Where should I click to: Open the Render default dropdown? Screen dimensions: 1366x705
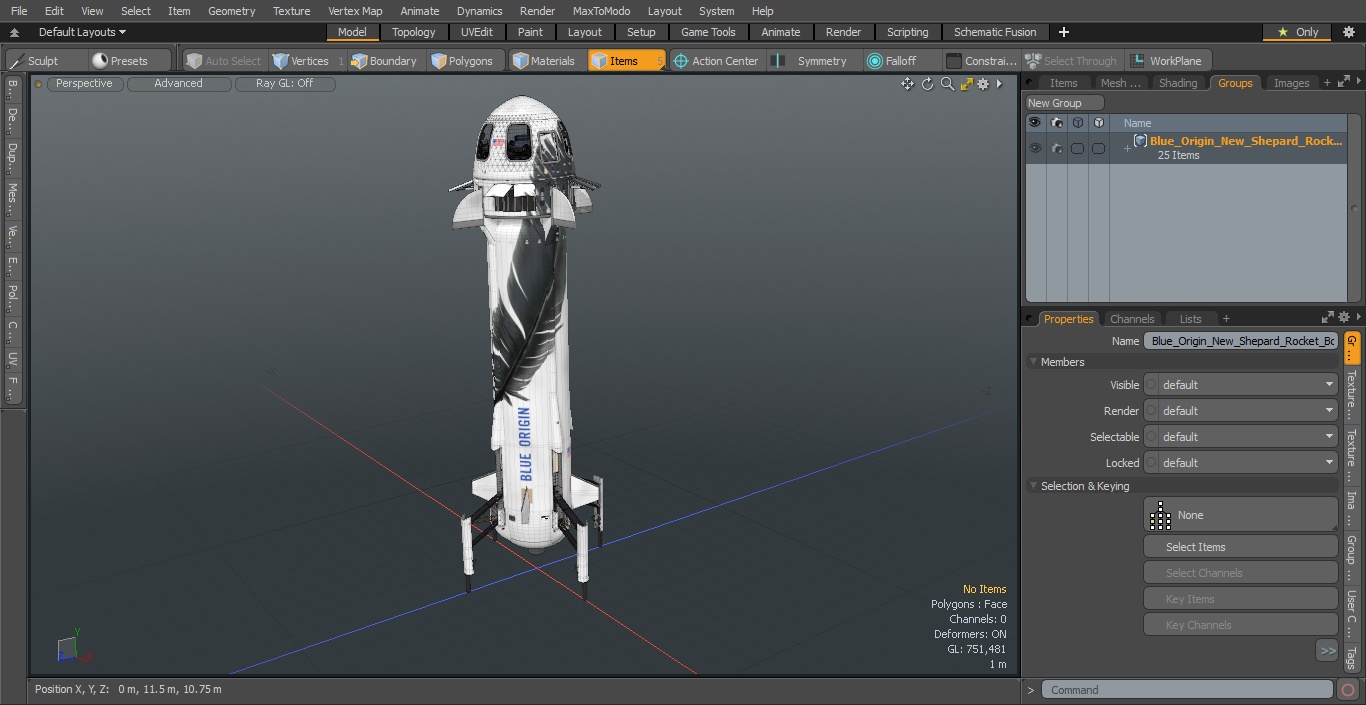pos(1241,411)
